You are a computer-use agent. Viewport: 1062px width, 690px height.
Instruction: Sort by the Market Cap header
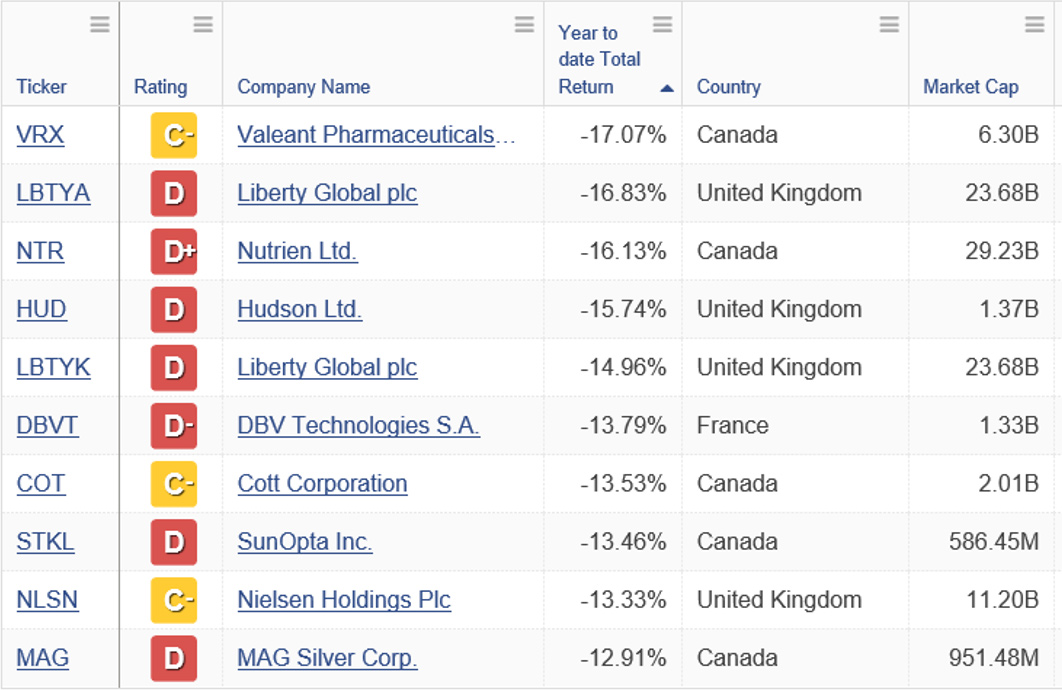pyautogui.click(x=971, y=87)
